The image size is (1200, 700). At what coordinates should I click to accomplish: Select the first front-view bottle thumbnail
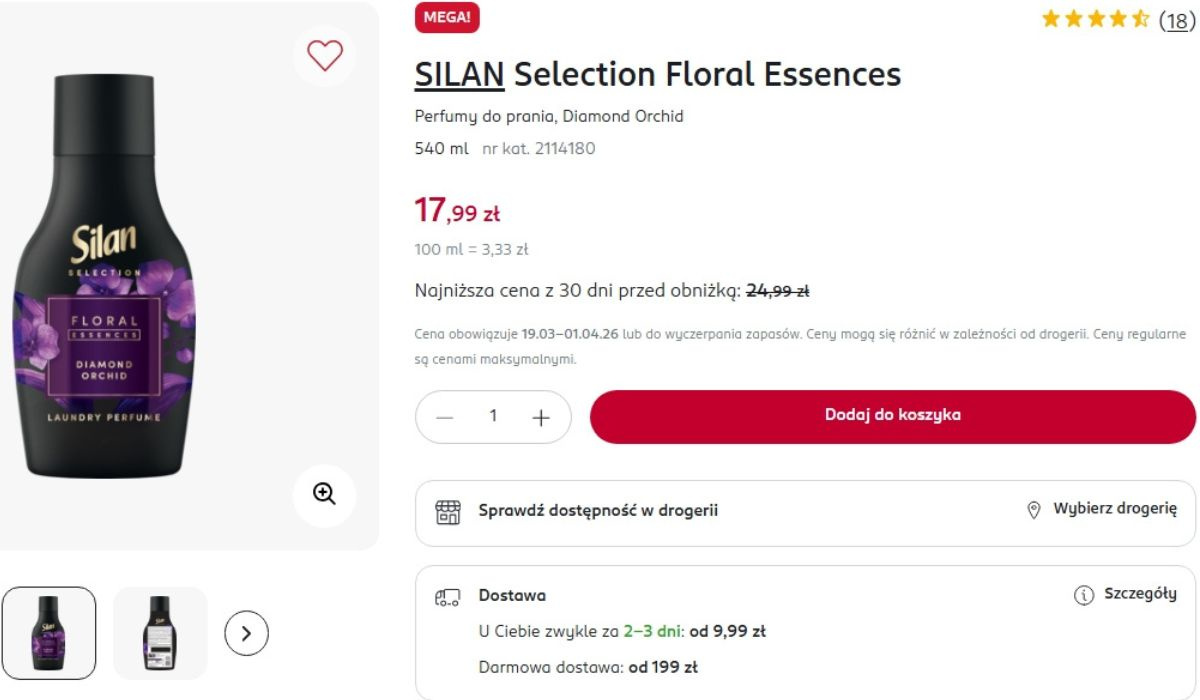[49, 633]
